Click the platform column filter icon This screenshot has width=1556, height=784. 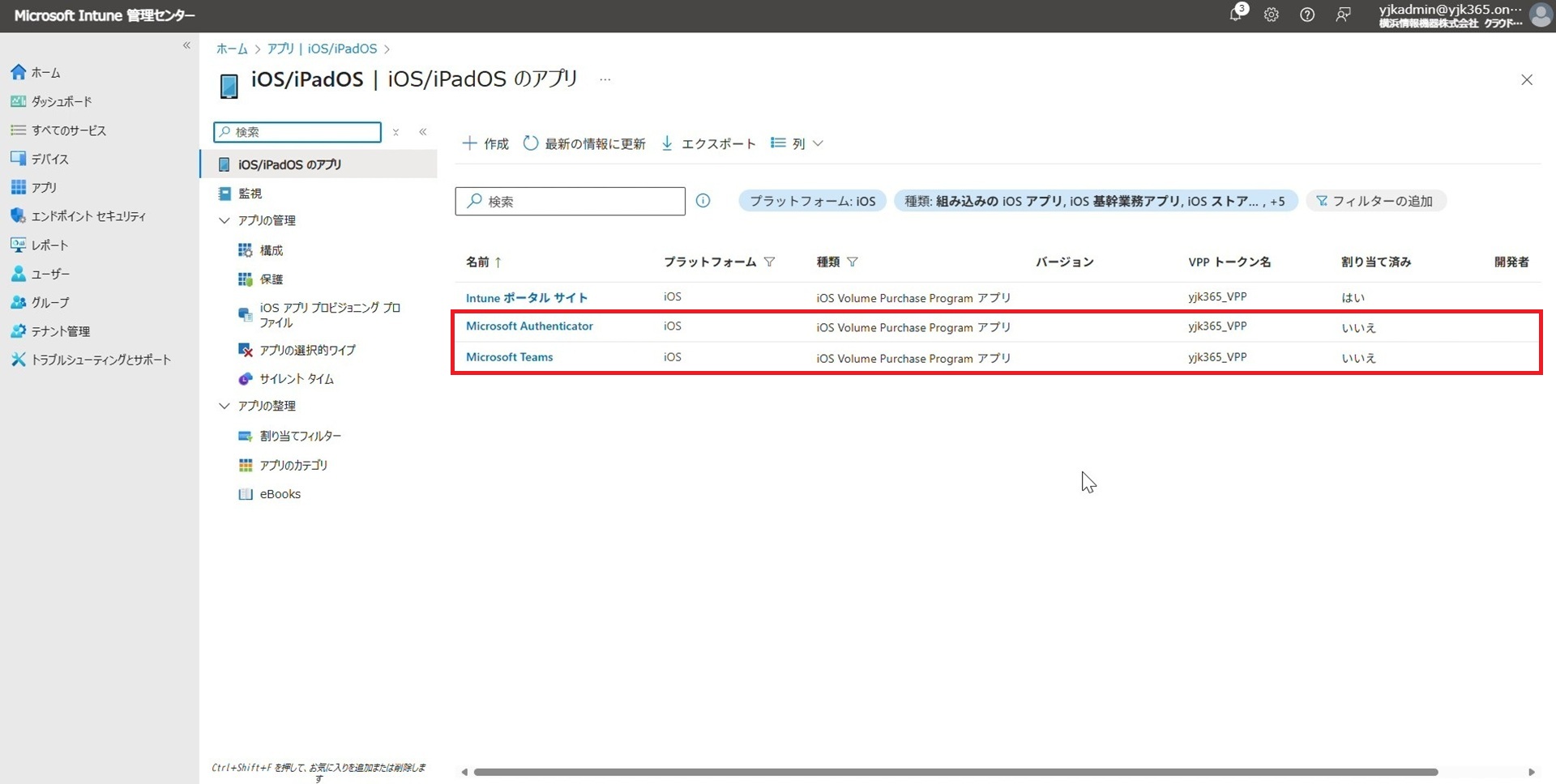pyautogui.click(x=769, y=262)
